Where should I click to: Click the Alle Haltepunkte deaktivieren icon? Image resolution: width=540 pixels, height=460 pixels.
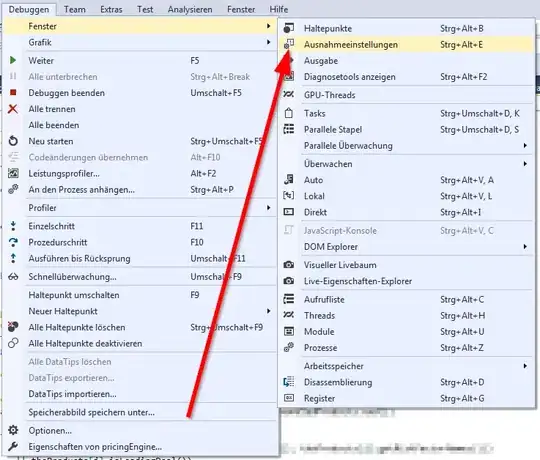click(x=13, y=343)
